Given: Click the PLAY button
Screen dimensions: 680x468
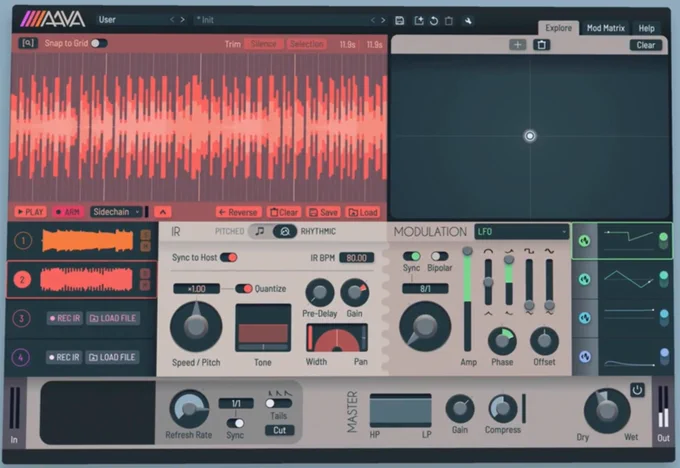Looking at the screenshot, I should [x=30, y=212].
